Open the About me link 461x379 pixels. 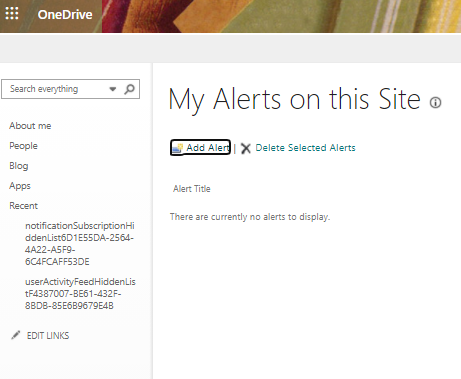click(30, 126)
